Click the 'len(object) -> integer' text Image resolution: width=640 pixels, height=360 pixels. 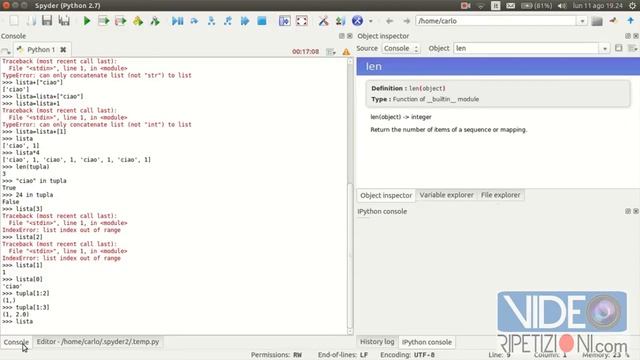[401, 117]
